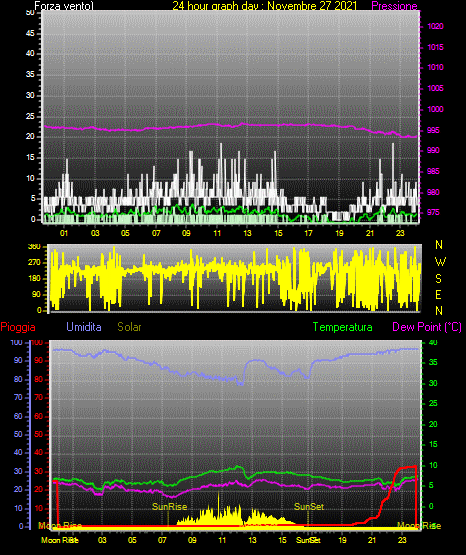Click the green 'Temperatura' legend label

343,327
